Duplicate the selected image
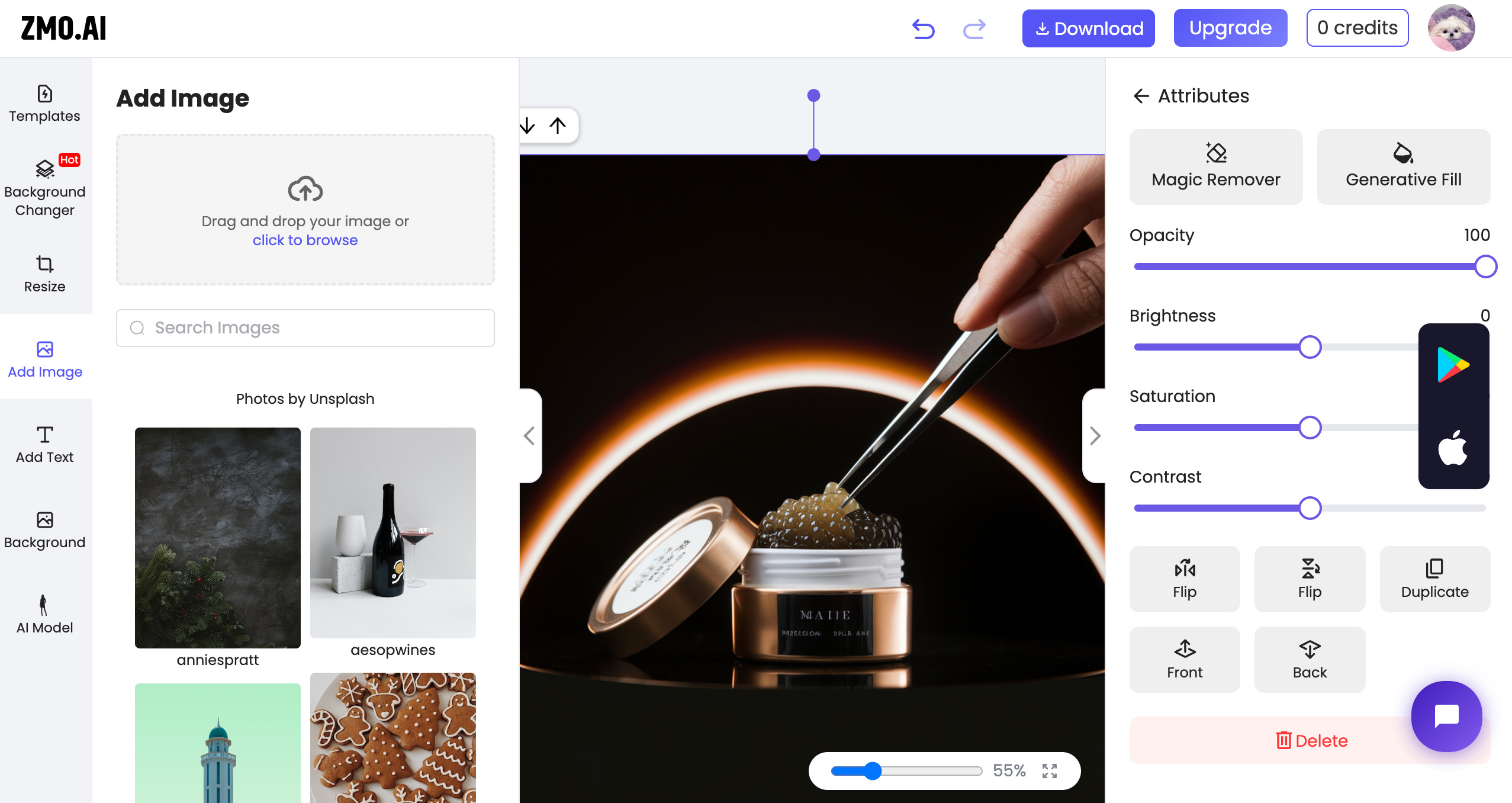 pos(1435,579)
